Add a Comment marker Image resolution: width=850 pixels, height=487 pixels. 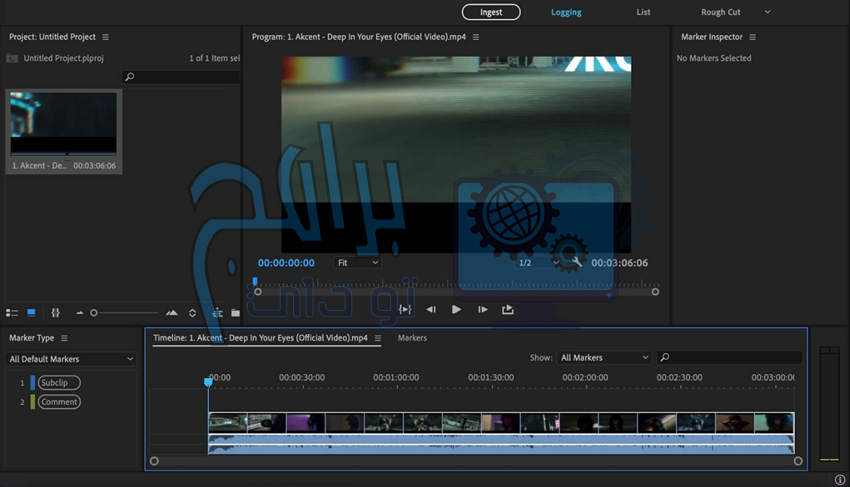point(59,402)
